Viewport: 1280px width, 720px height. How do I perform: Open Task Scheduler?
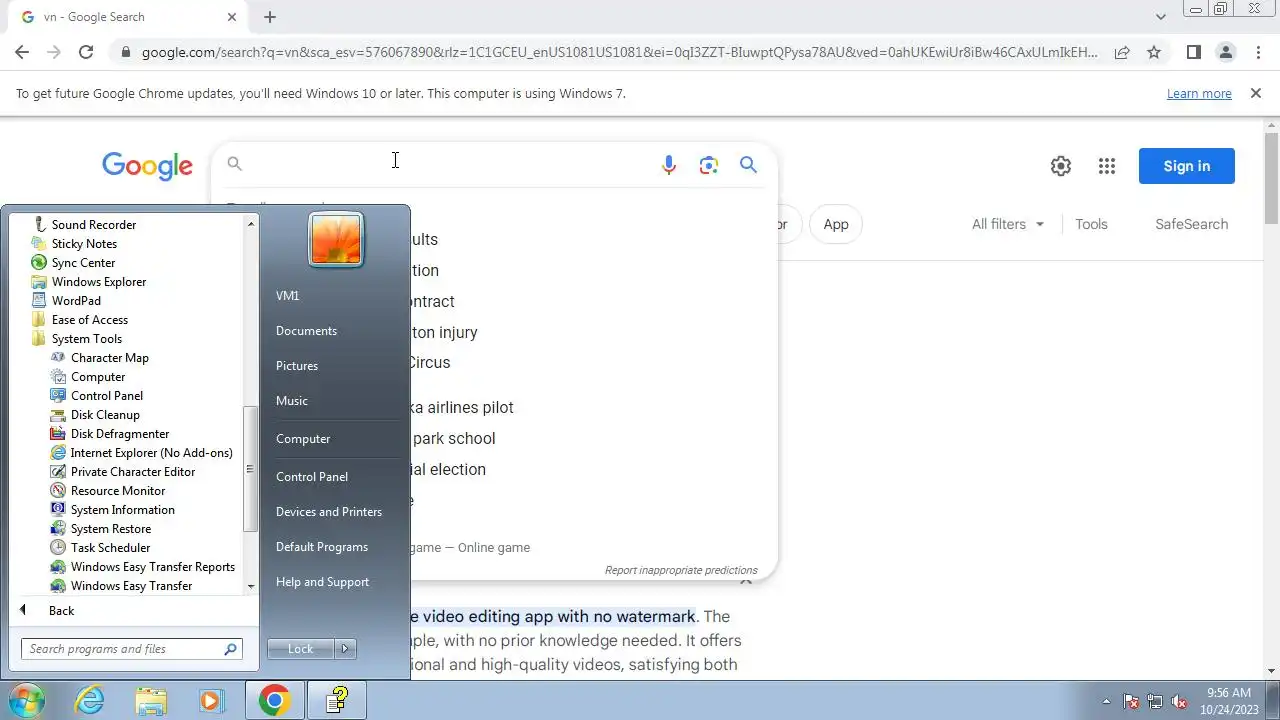tap(110, 548)
